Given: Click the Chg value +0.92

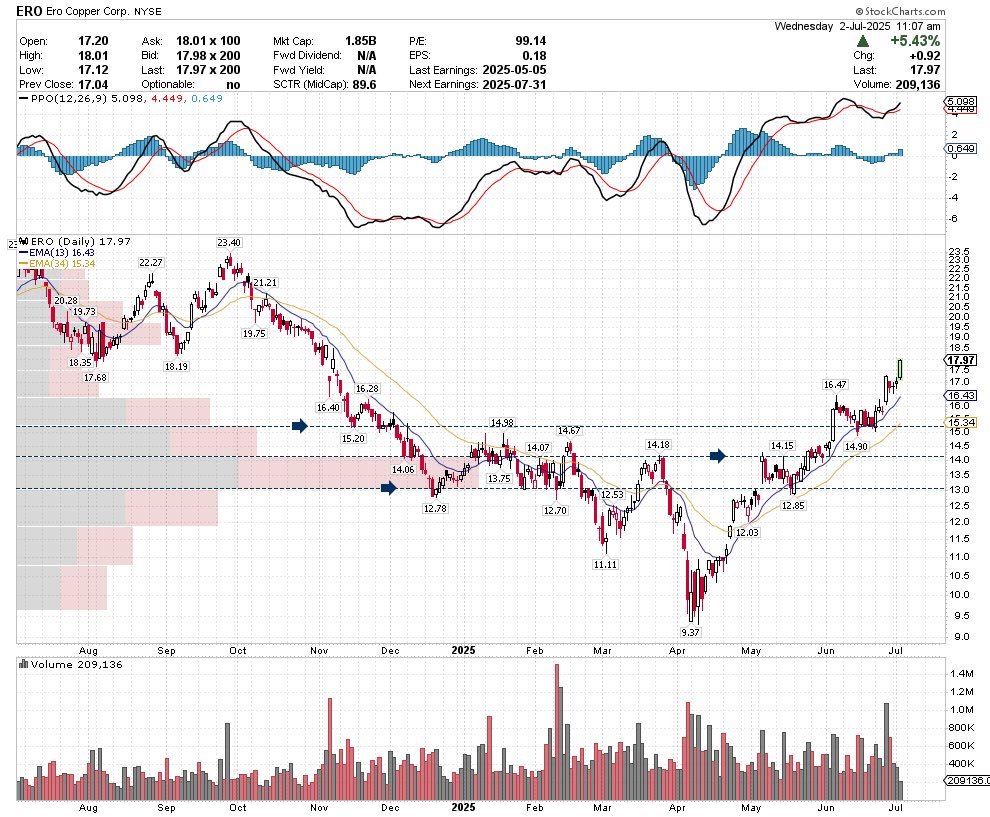Looking at the screenshot, I should click(x=925, y=56).
